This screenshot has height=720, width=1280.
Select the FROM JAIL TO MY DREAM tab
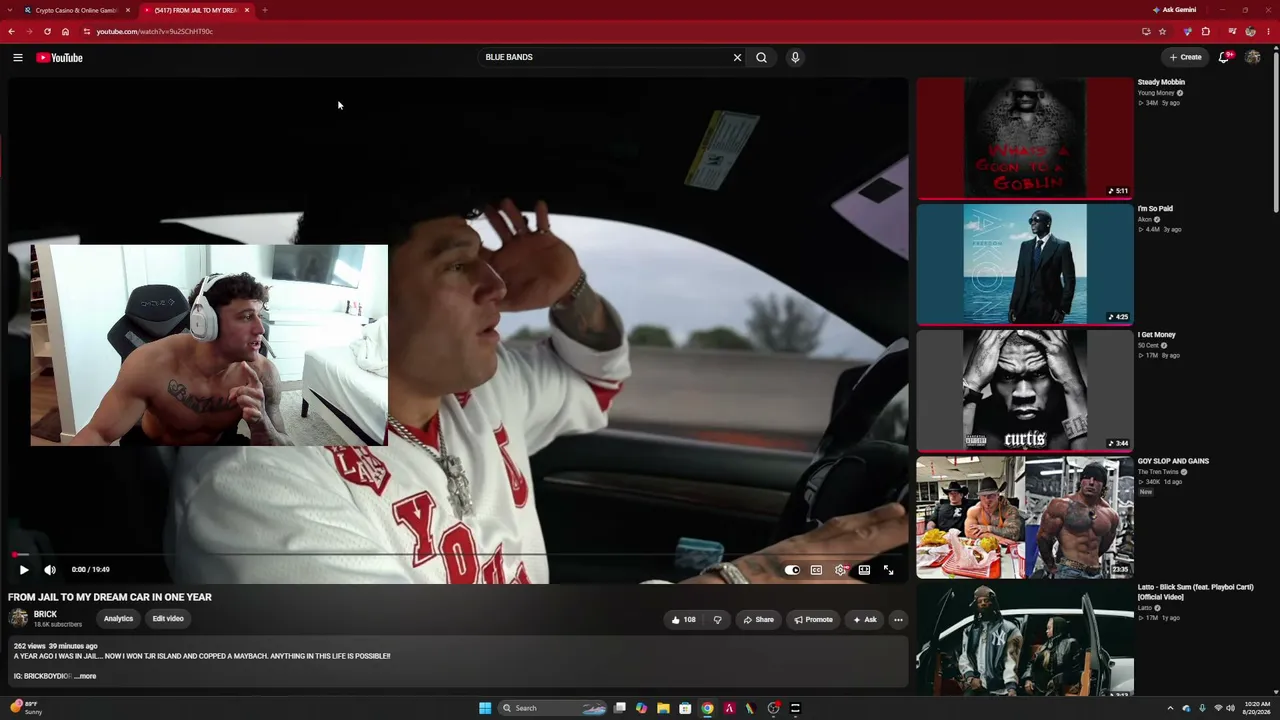pyautogui.click(x=196, y=10)
